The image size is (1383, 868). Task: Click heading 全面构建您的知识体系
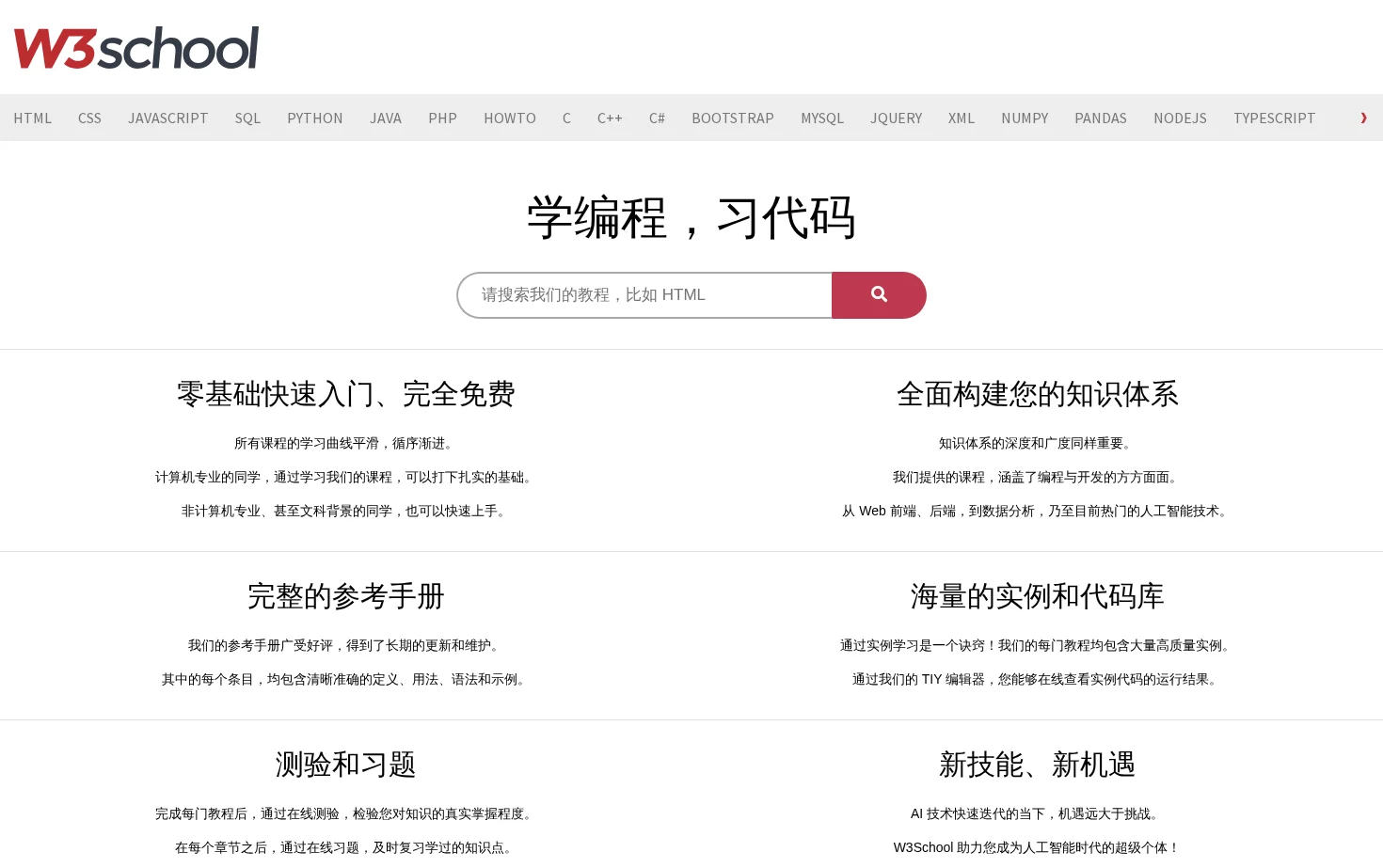coord(1037,394)
